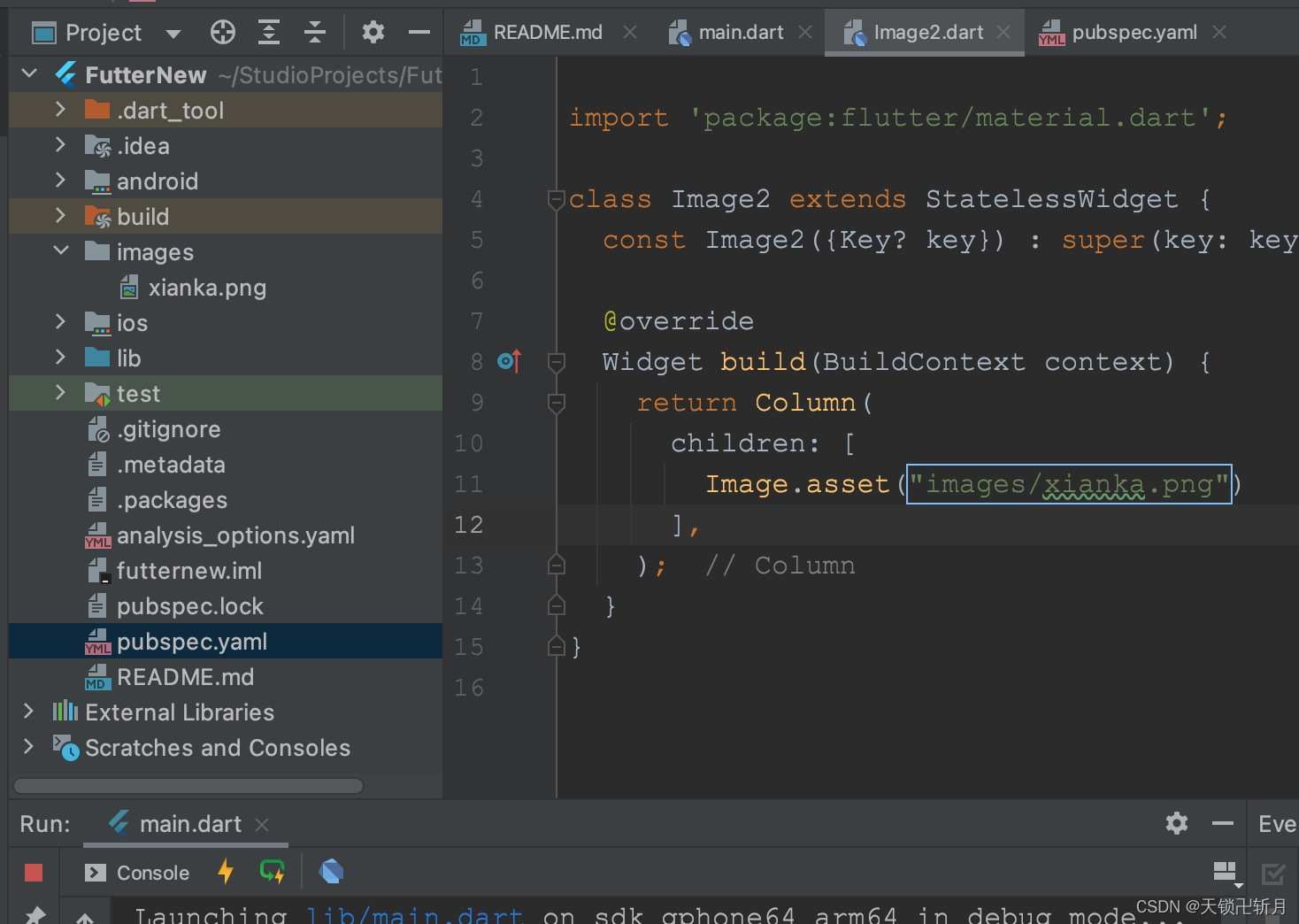Switch to the main.dart tab
Screen dimensions: 1299x924
point(740,32)
